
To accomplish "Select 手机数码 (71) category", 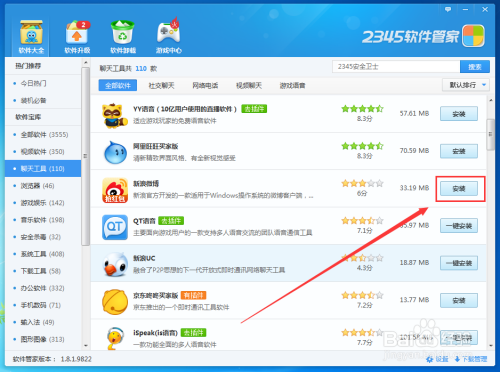I will (43, 305).
